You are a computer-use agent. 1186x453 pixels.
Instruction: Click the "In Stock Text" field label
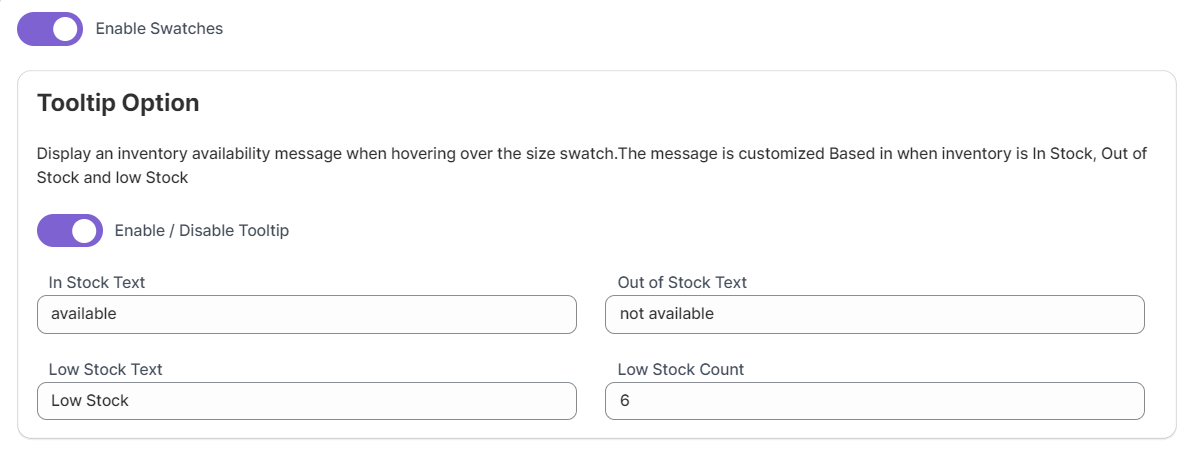(97, 283)
